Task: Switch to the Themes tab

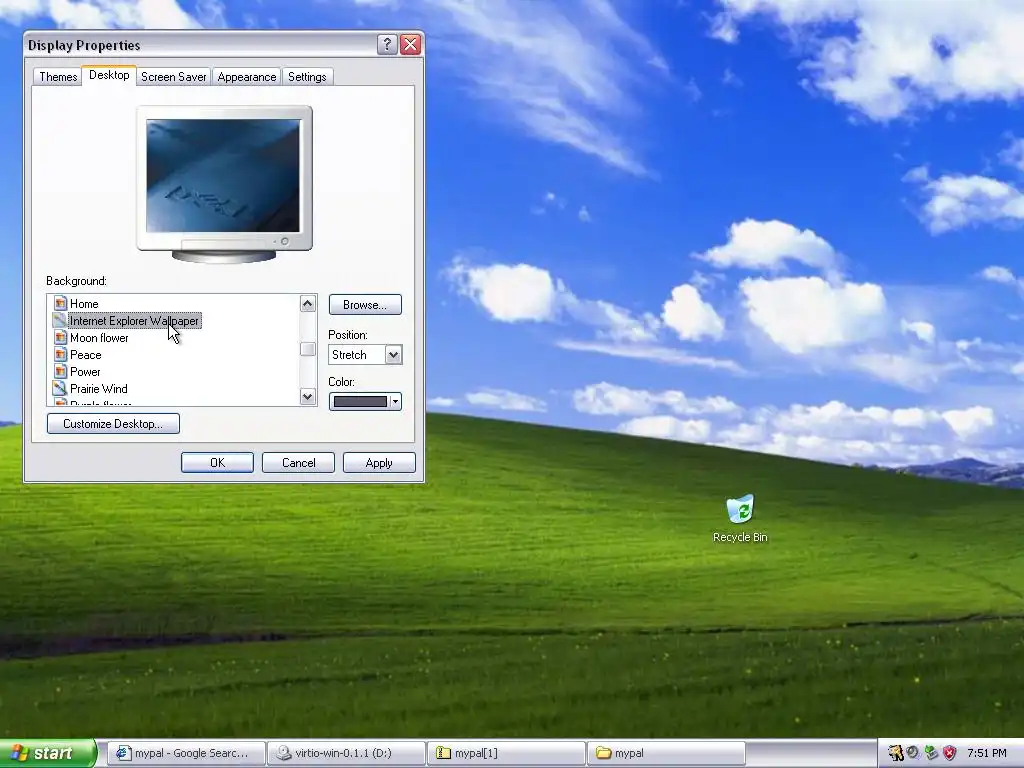Action: 58,77
